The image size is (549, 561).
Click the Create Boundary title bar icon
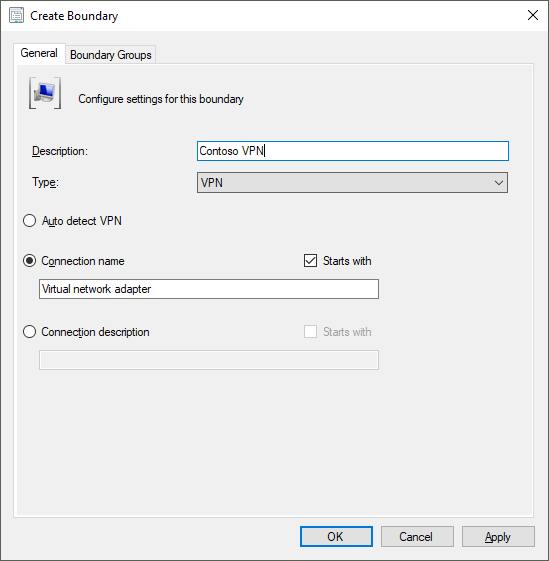(x=16, y=16)
